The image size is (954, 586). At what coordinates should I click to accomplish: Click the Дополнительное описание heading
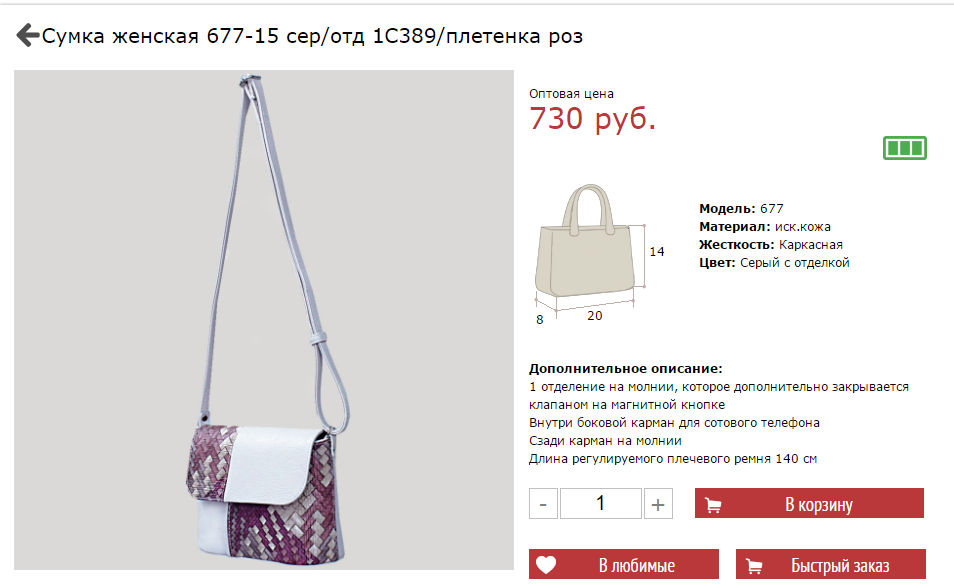click(x=625, y=369)
